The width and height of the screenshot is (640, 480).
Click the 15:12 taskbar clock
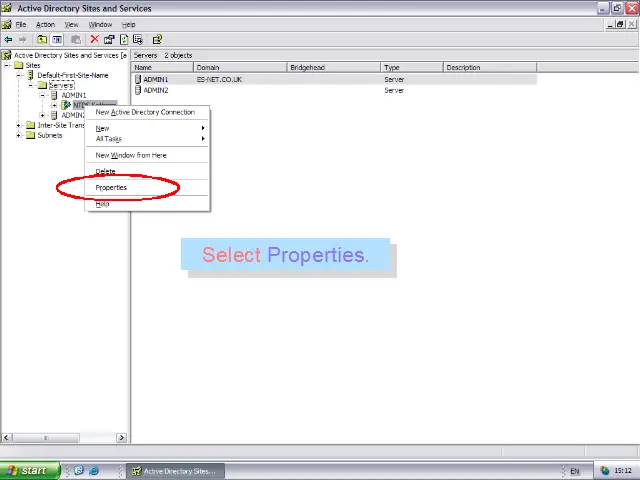[x=623, y=471]
